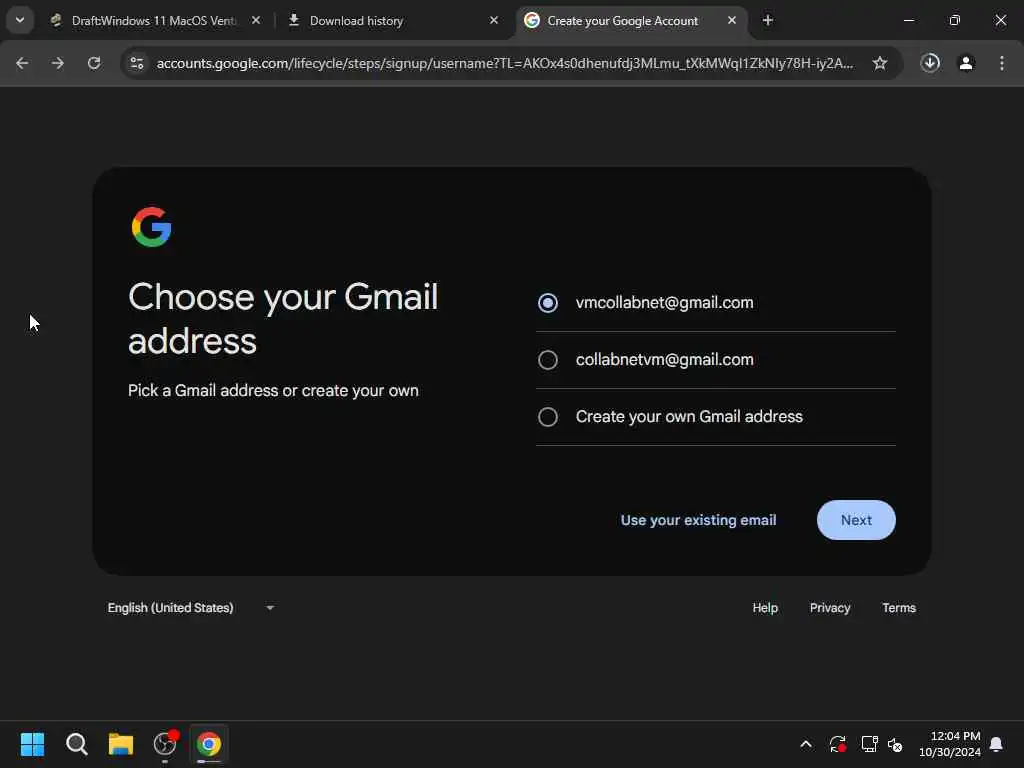Click favicon of Draft:Windows 11 tab
Viewport: 1024px width, 768px height.
click(56, 20)
